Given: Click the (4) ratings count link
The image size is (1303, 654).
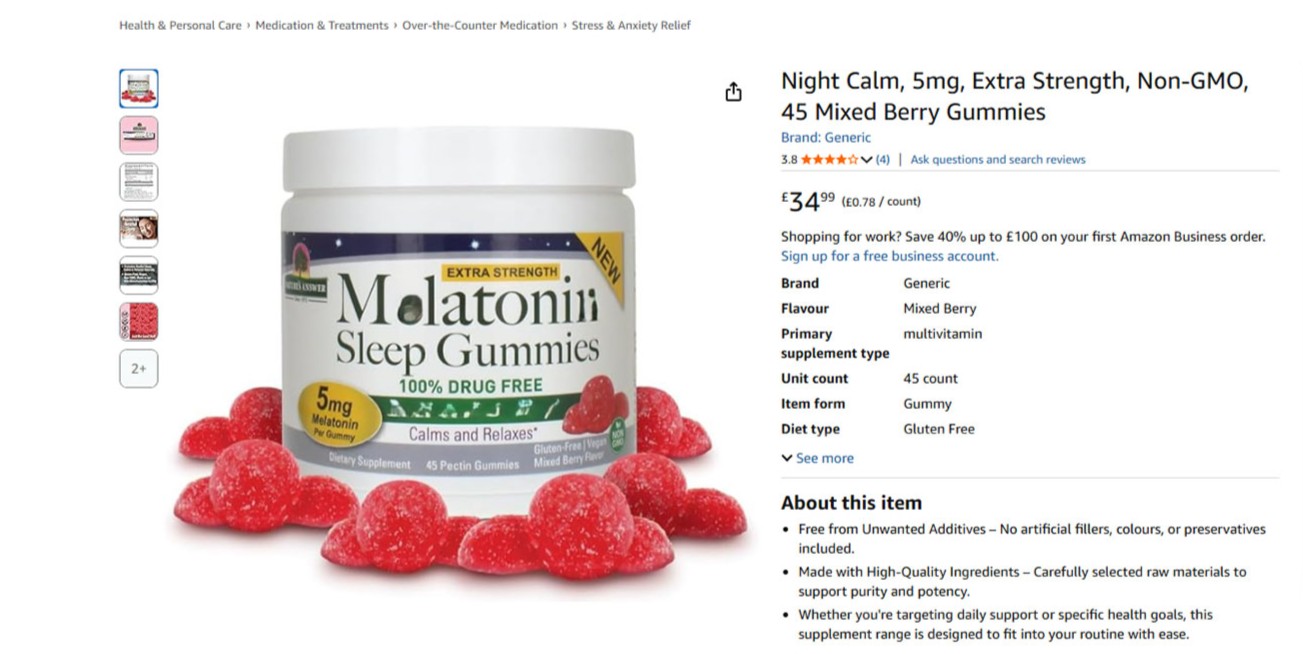Looking at the screenshot, I should tap(882, 158).
